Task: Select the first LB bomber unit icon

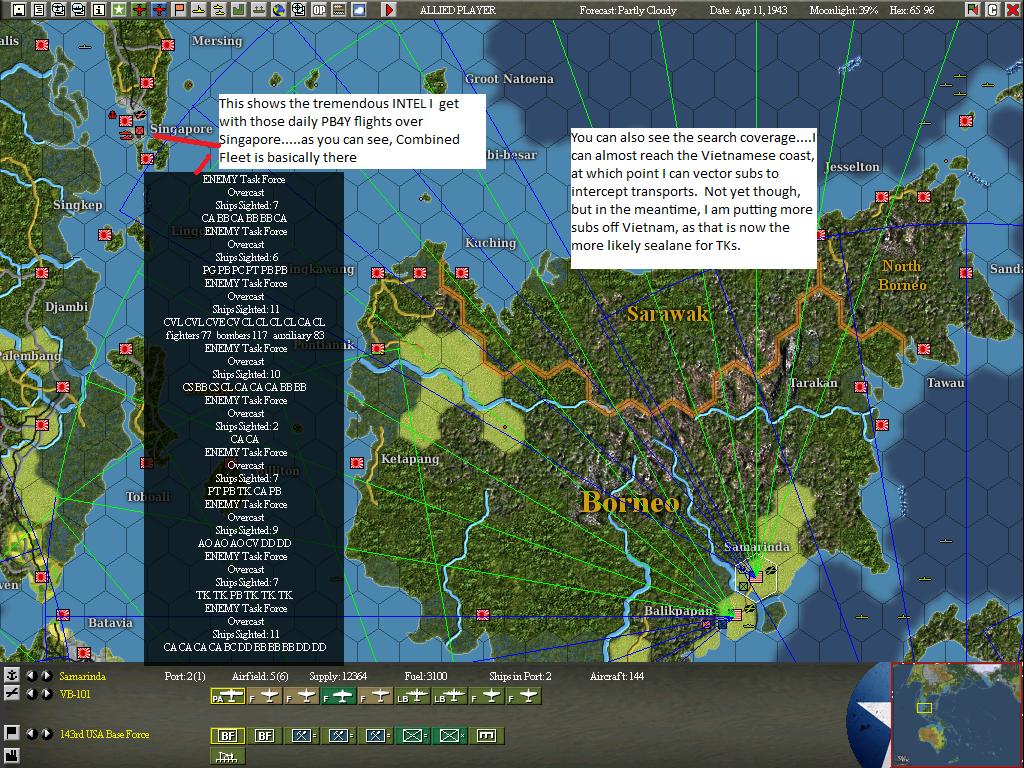Action: point(413,697)
